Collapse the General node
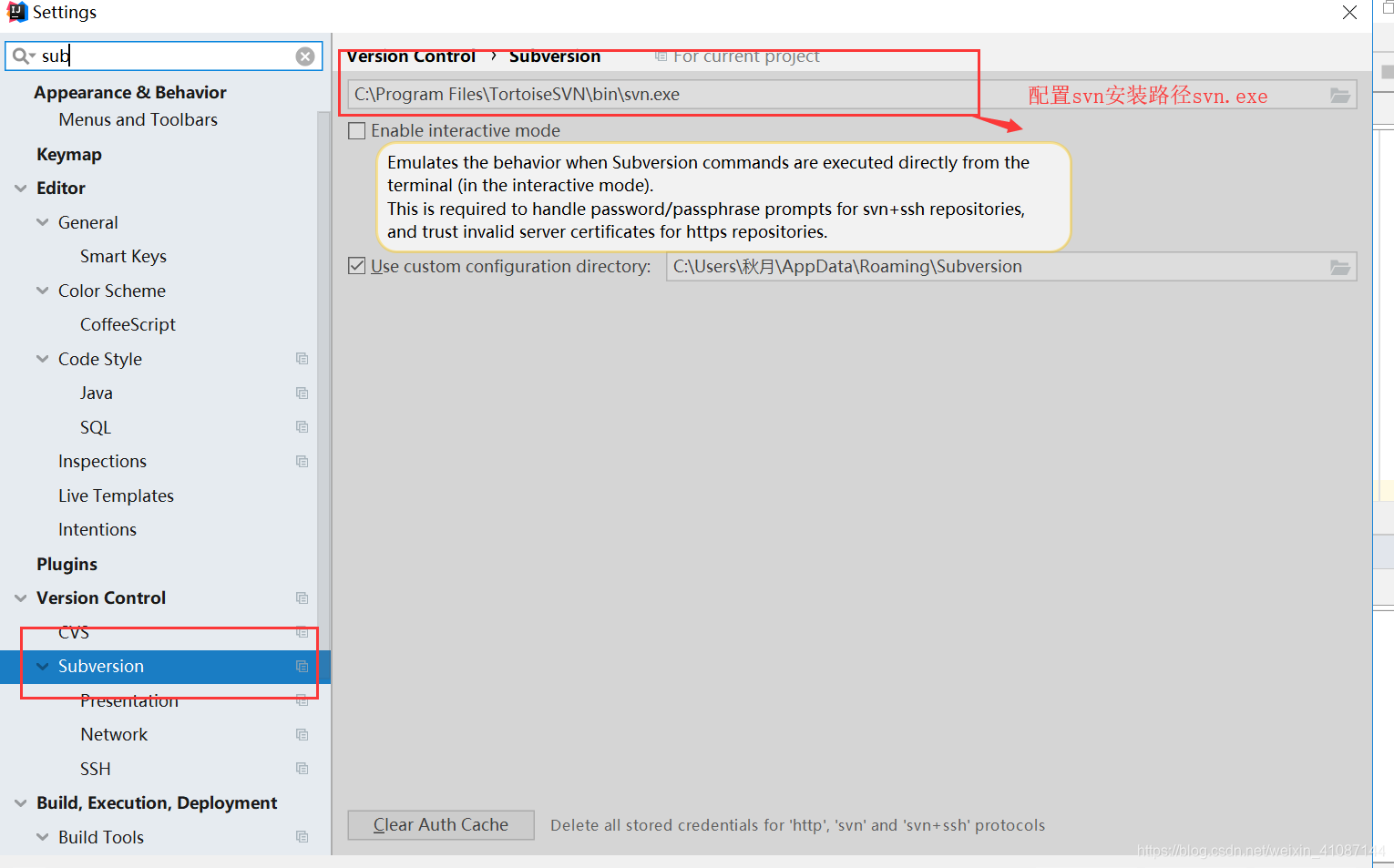Screen dimensions: 1394x868 tap(43, 222)
